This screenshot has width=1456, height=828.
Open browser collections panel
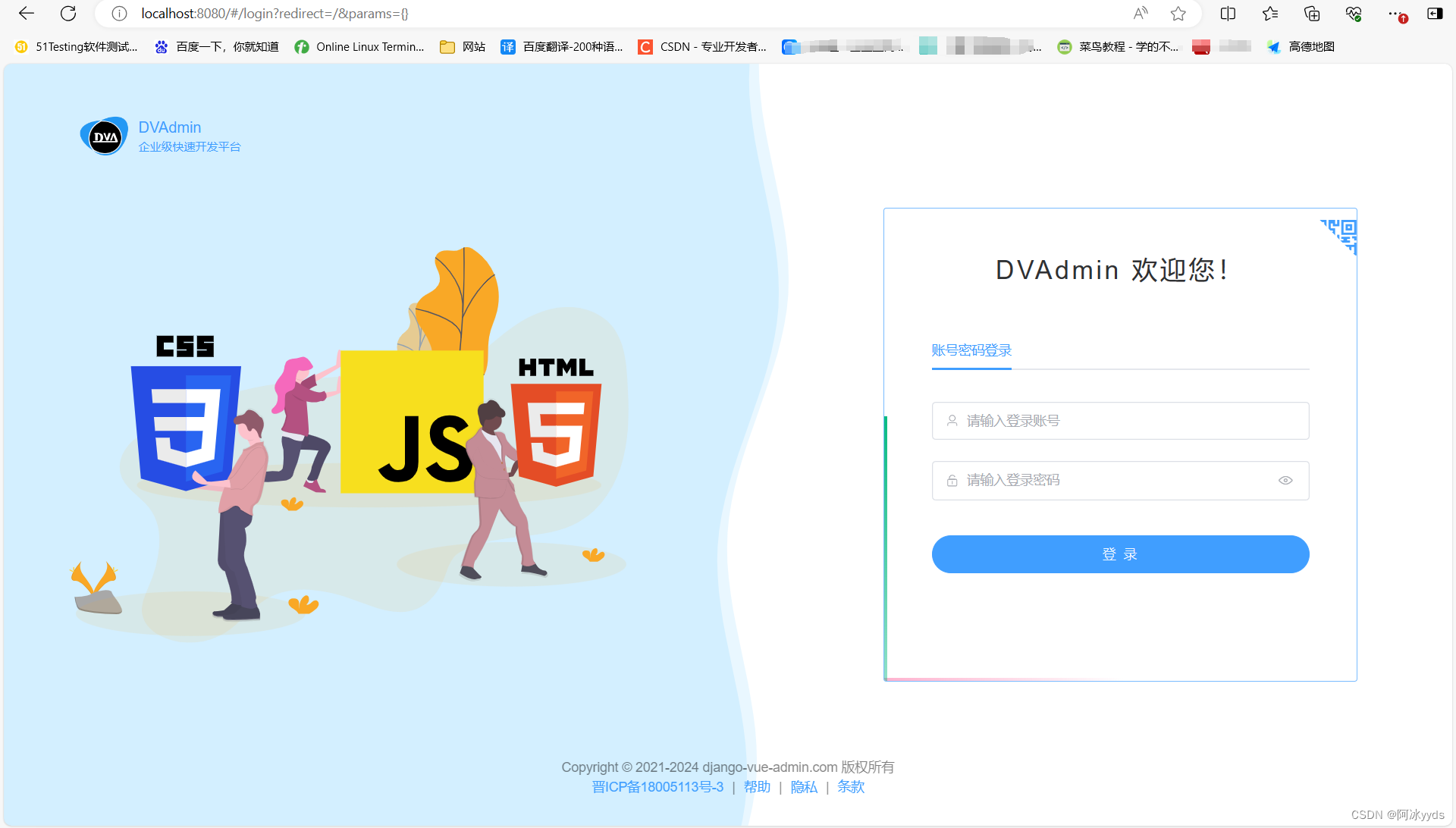(x=1312, y=14)
